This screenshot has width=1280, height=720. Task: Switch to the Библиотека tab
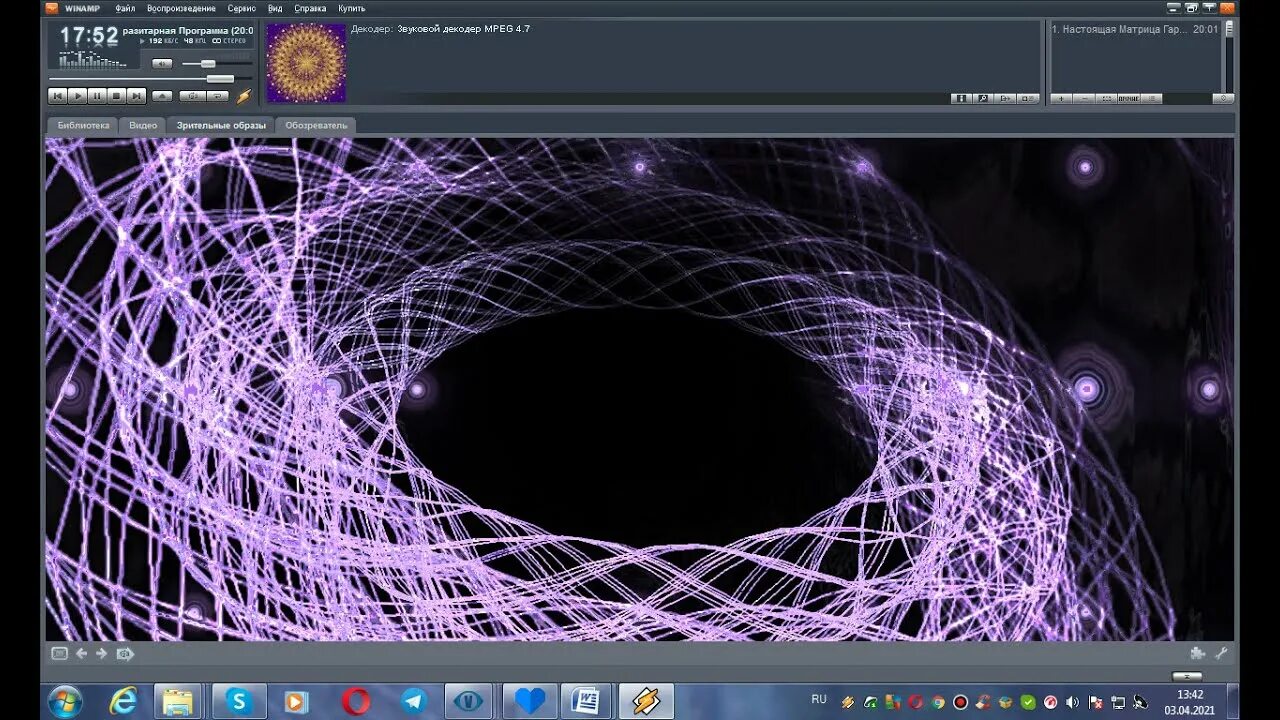click(x=83, y=125)
